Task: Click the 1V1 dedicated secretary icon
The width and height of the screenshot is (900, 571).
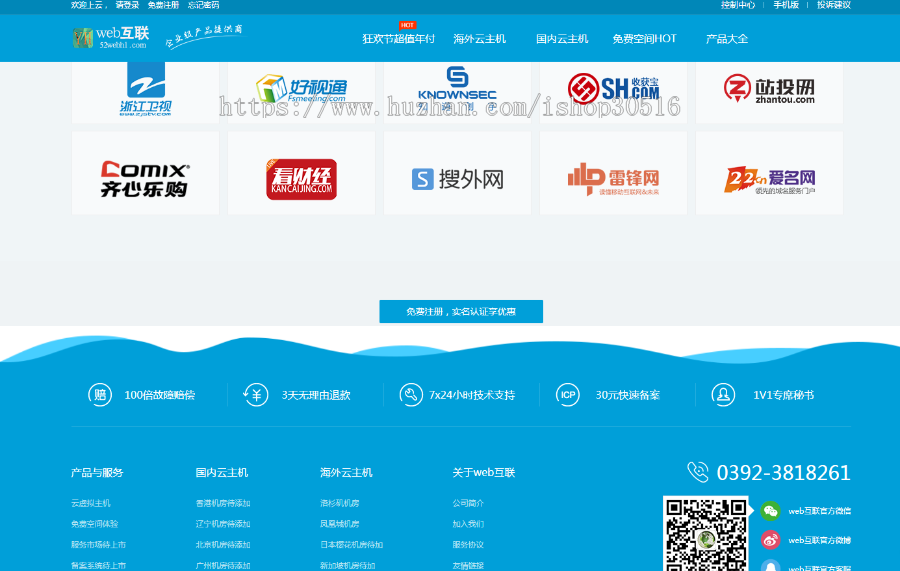Action: click(723, 395)
